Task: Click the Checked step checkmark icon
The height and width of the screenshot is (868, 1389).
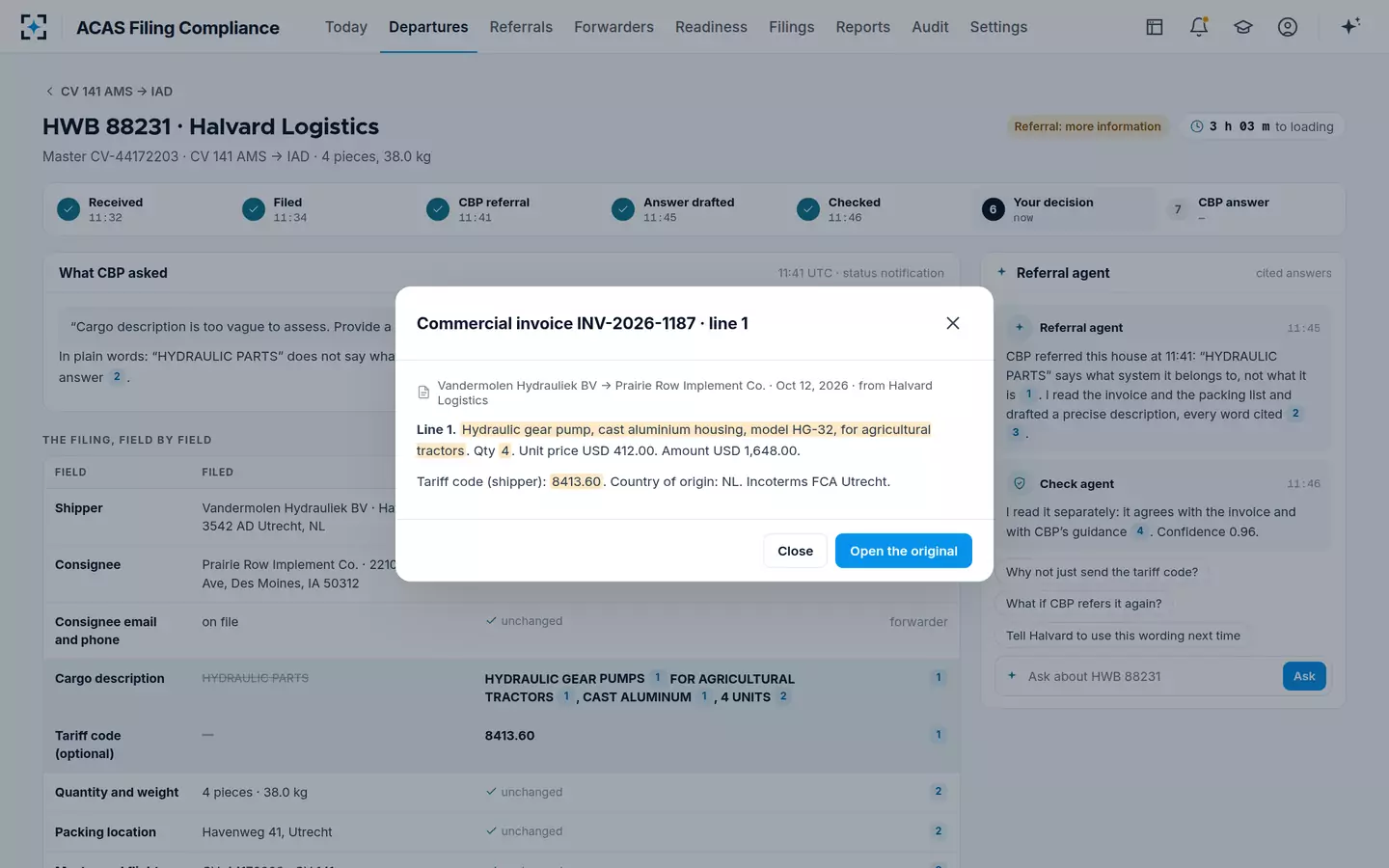Action: 808,209
